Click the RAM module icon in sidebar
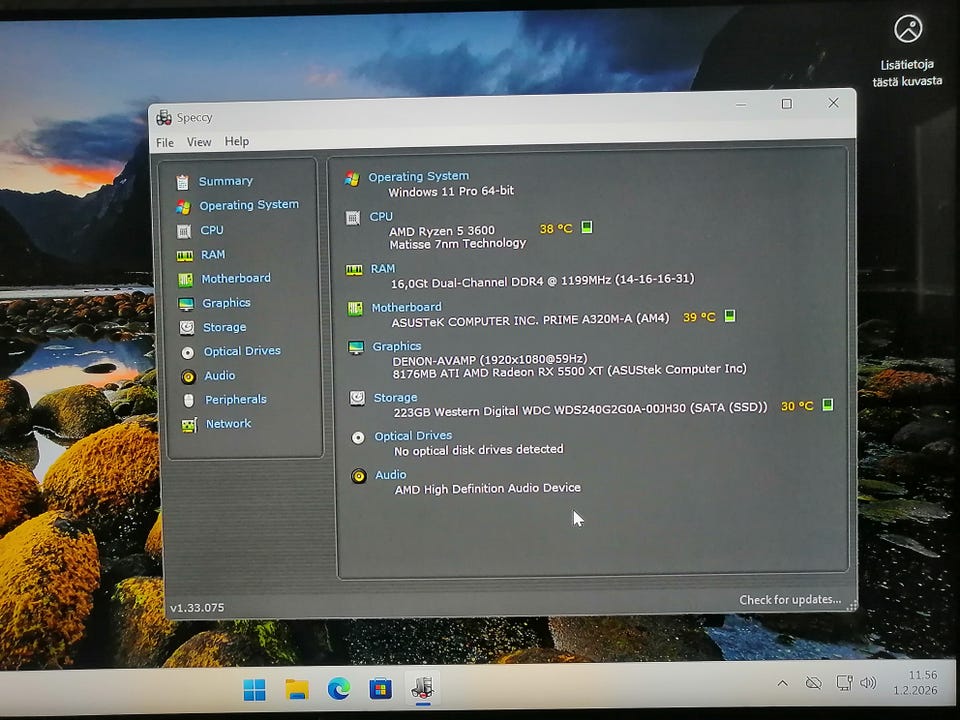The height and width of the screenshot is (720, 960). pyautogui.click(x=184, y=255)
